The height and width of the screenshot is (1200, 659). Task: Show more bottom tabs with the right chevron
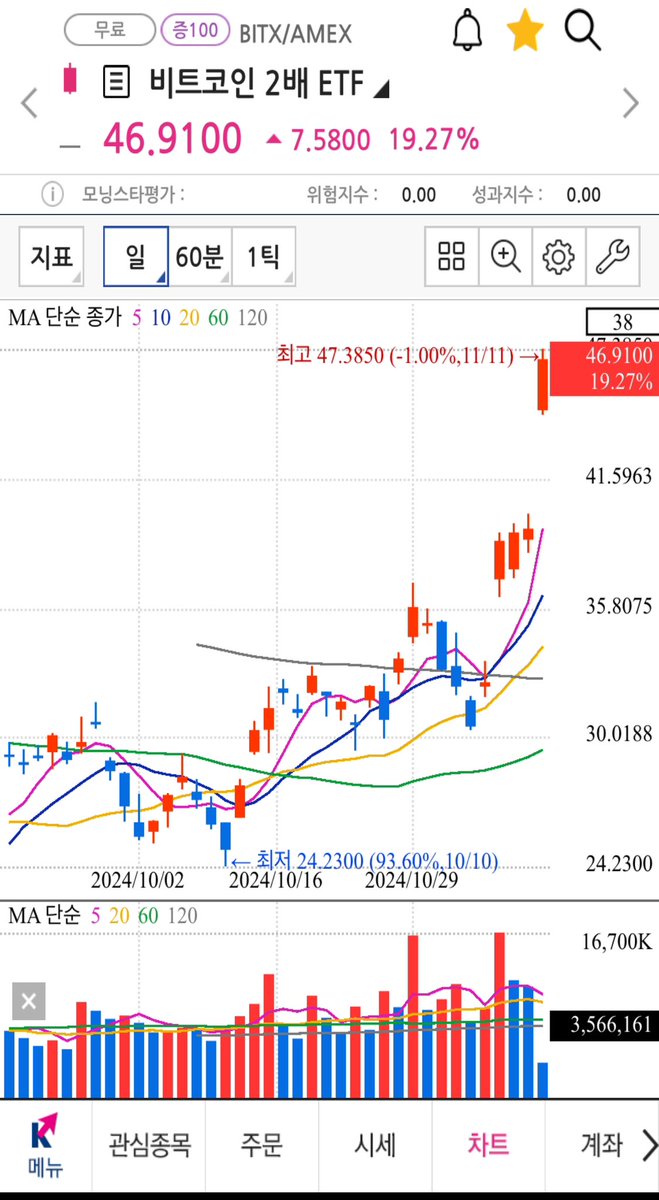[648, 1146]
